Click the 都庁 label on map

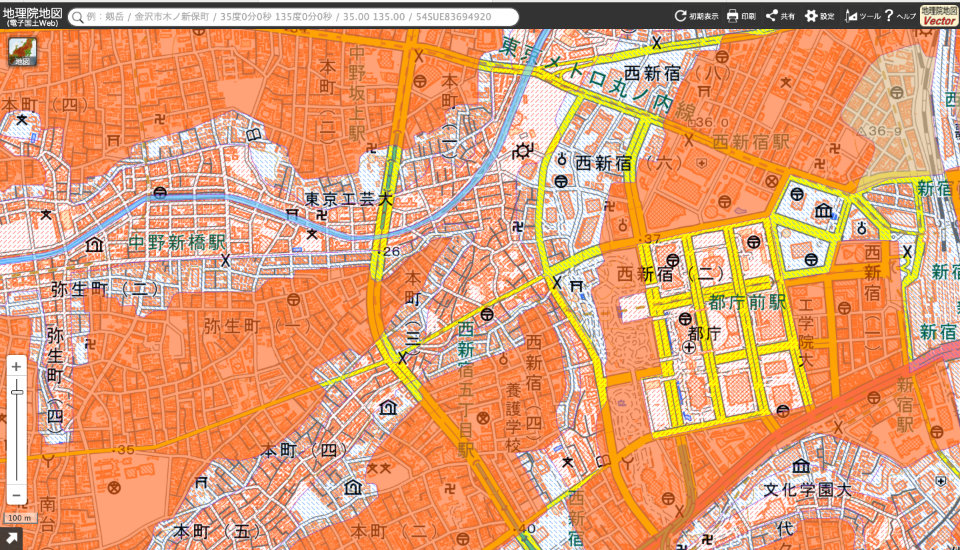click(x=705, y=334)
